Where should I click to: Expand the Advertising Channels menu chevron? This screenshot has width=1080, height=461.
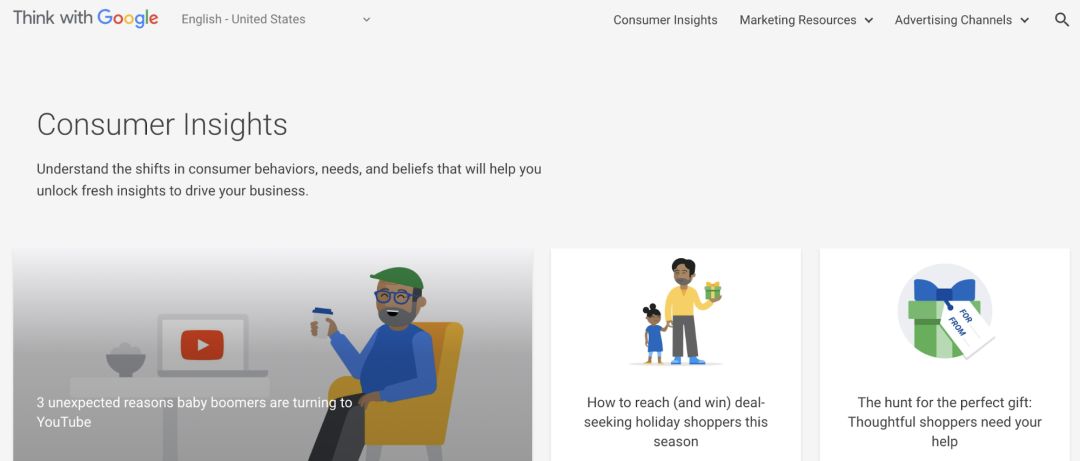pos(1024,21)
